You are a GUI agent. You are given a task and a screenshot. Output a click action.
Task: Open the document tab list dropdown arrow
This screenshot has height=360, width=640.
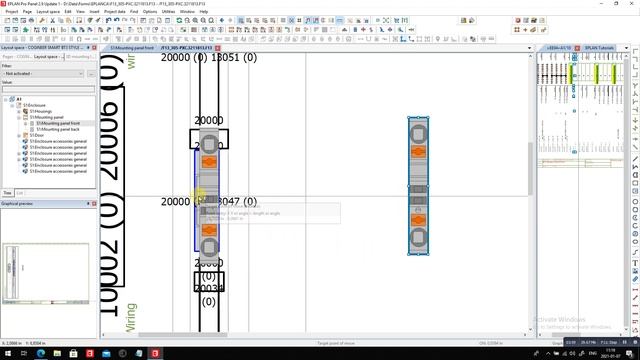(x=530, y=48)
